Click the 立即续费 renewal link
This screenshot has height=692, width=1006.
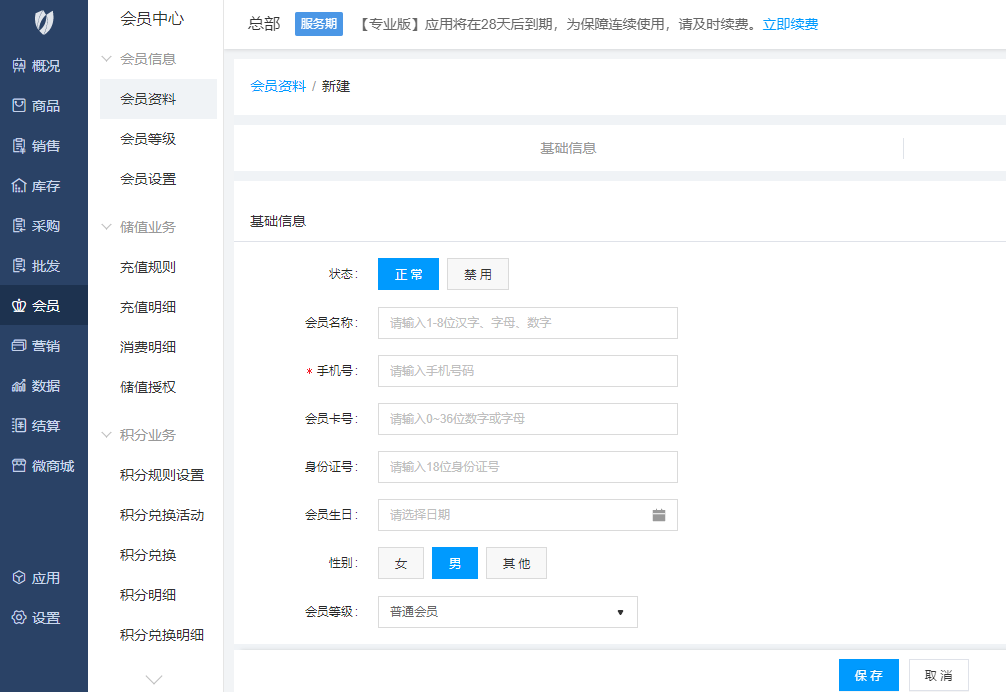pos(790,24)
